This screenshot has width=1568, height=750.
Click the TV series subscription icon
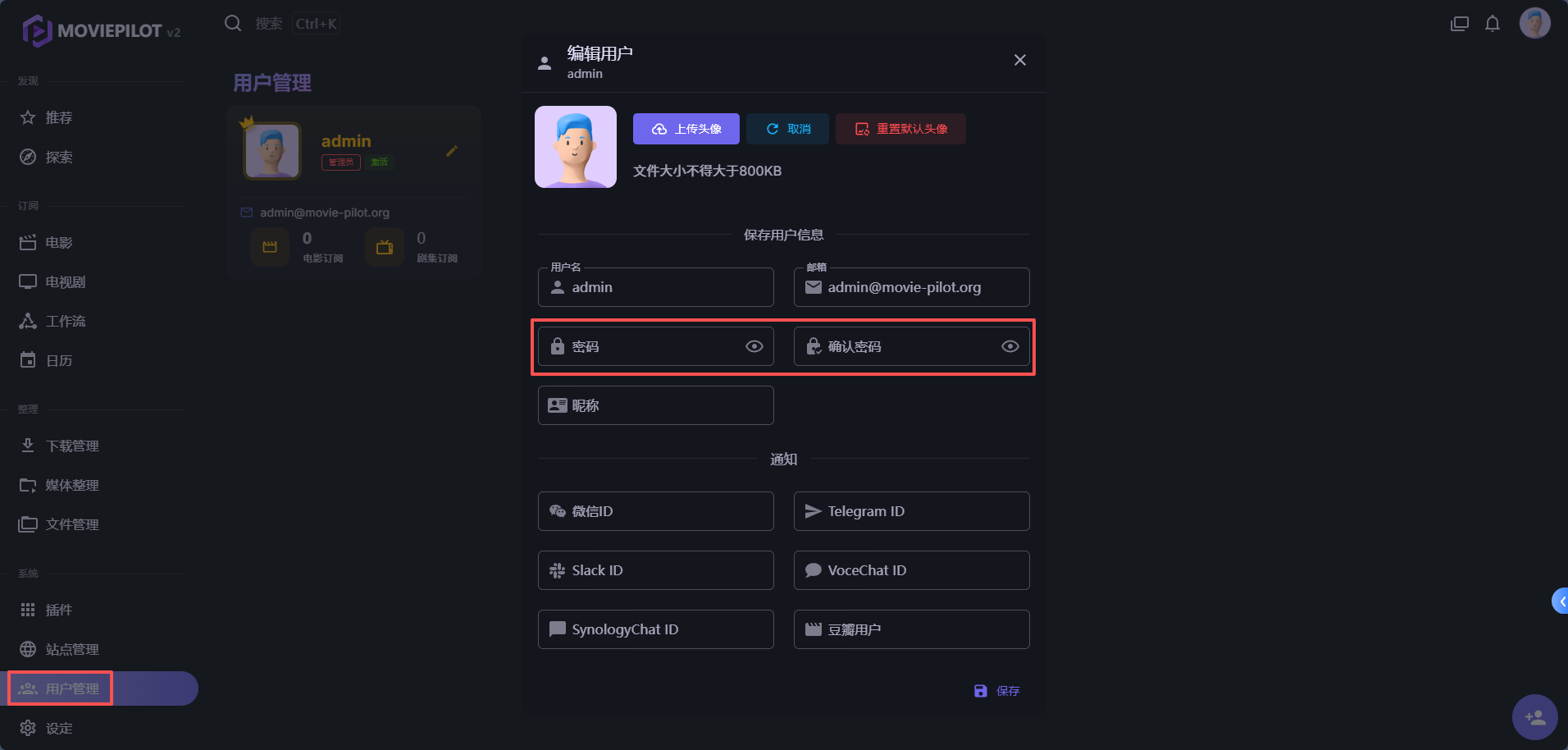385,247
